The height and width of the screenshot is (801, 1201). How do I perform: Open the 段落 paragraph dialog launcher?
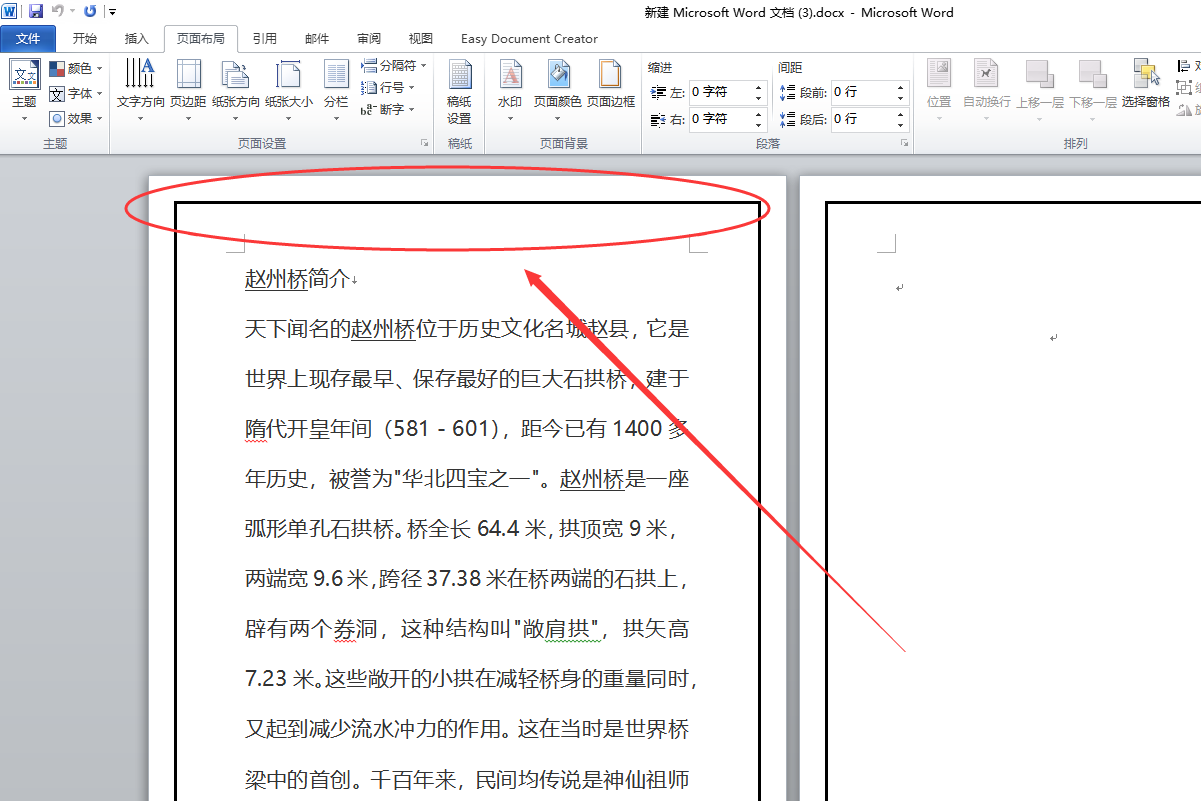905,144
